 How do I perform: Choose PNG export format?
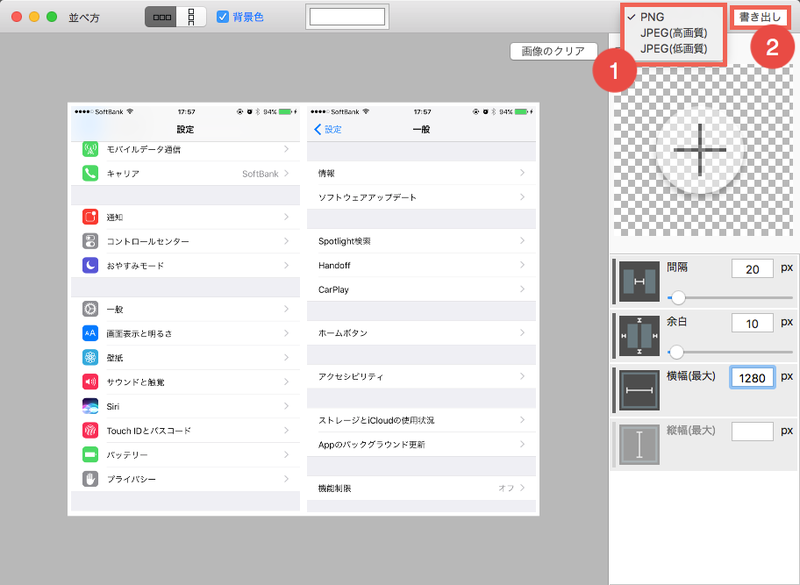click(652, 17)
